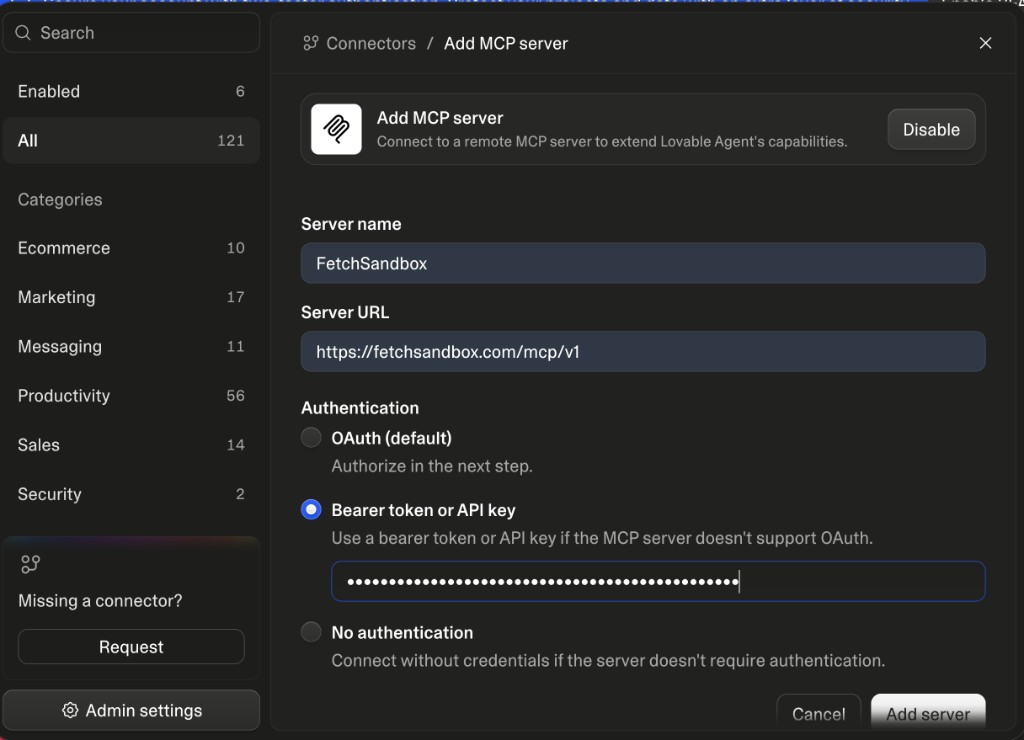Click the "Server name" label
The height and width of the screenshot is (740, 1024).
pos(351,224)
